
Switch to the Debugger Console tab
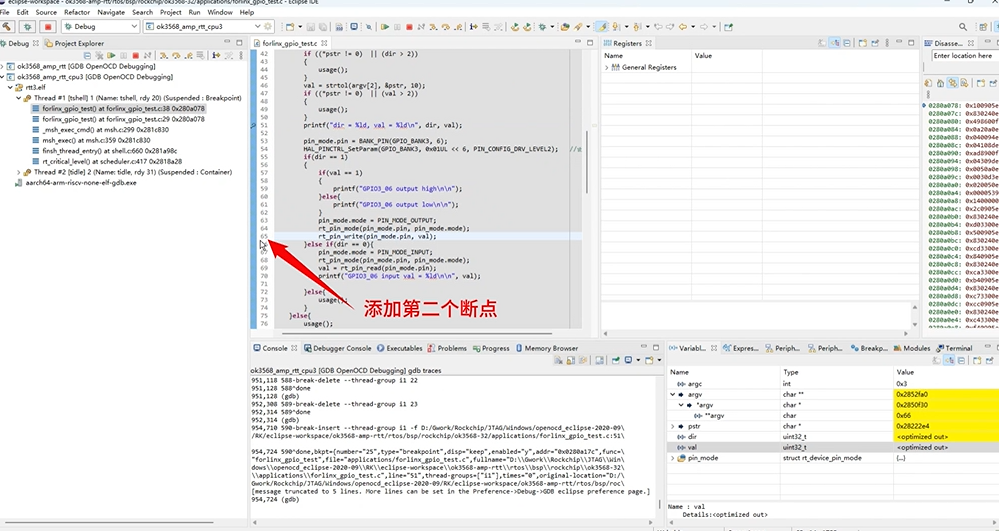[343, 348]
